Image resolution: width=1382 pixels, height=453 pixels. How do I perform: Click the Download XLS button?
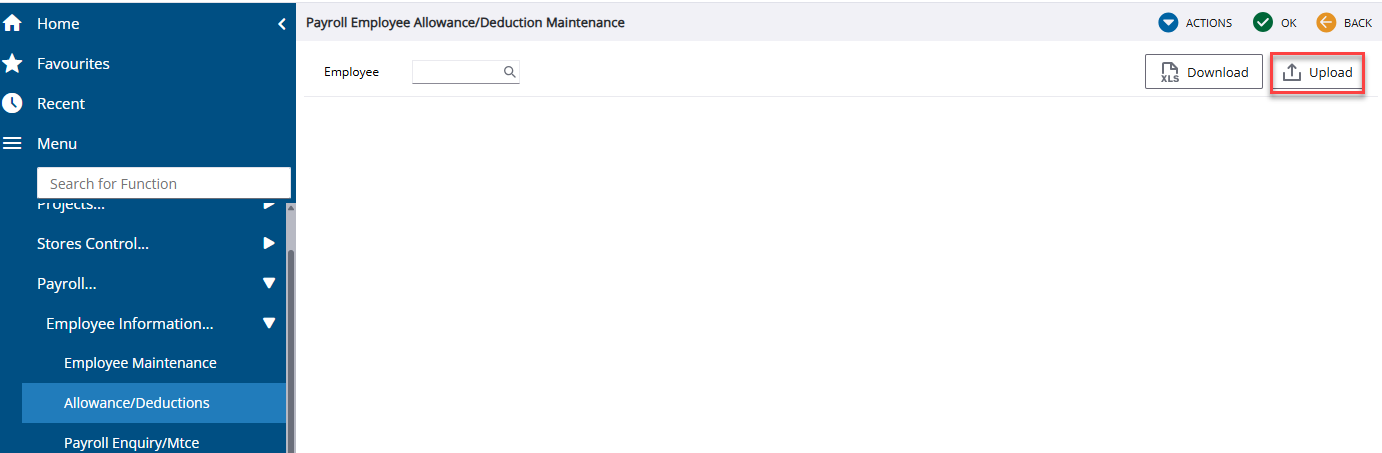point(1203,72)
